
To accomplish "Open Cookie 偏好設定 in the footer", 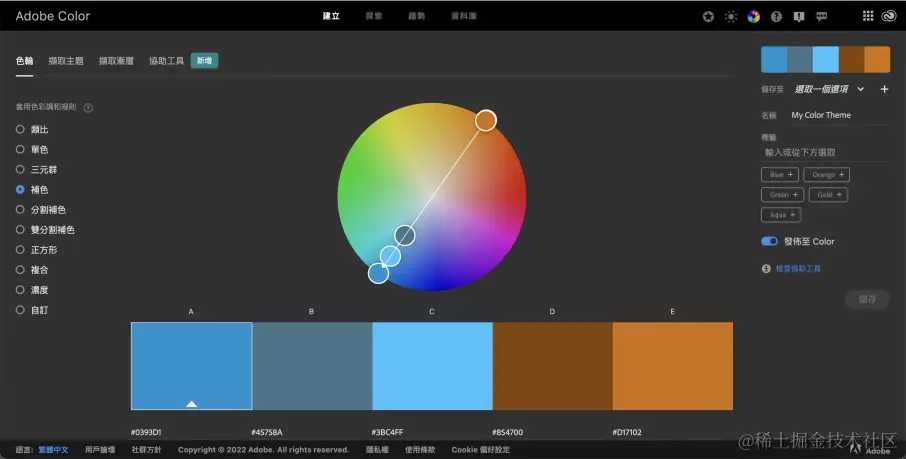I will coord(481,450).
